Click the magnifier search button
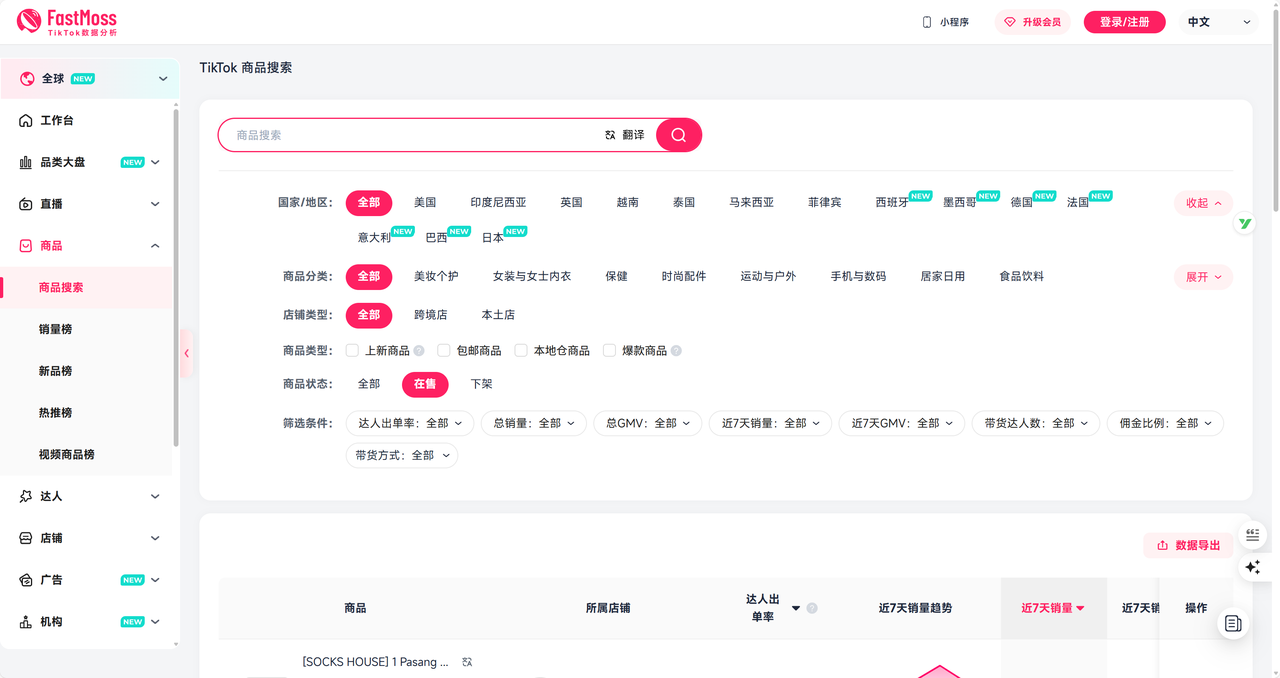 click(679, 135)
